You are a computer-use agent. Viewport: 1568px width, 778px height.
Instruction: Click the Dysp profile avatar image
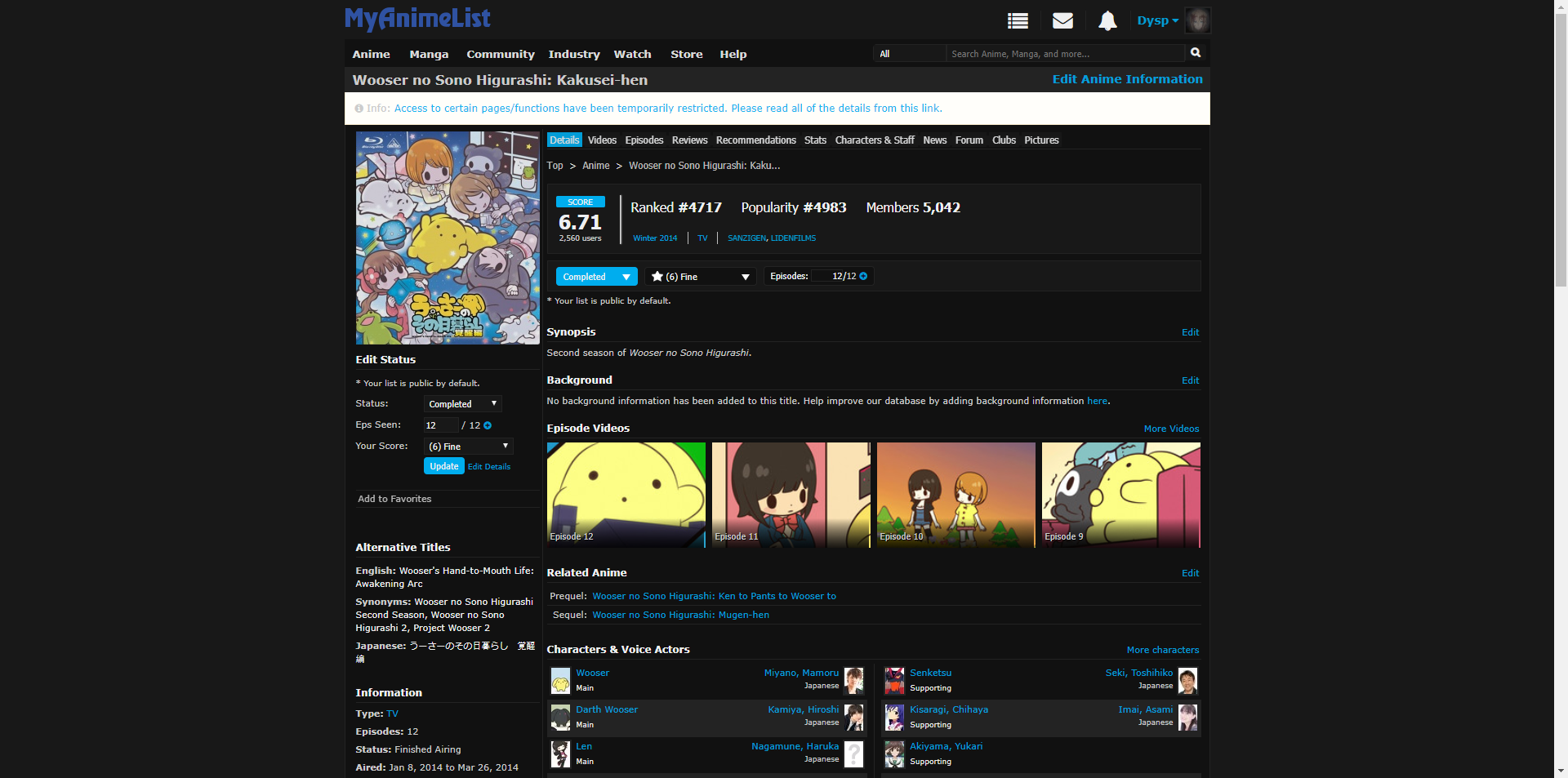tap(1197, 20)
